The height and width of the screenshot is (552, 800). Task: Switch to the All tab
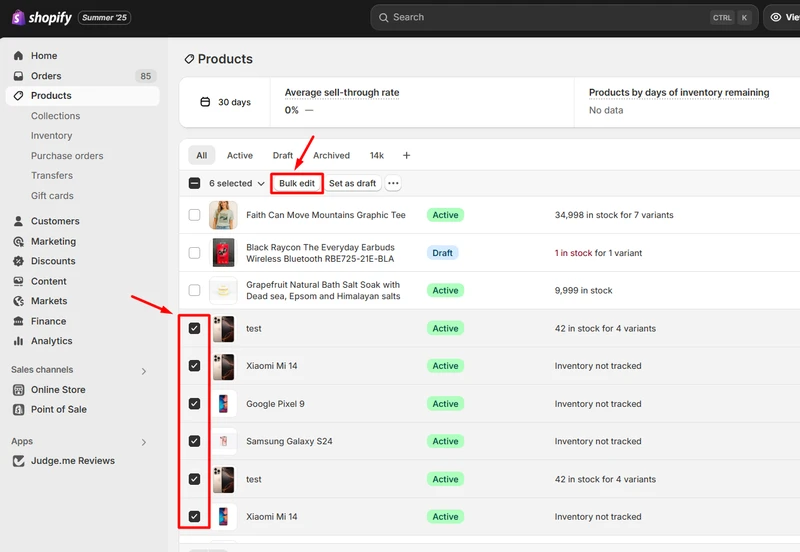[202, 155]
